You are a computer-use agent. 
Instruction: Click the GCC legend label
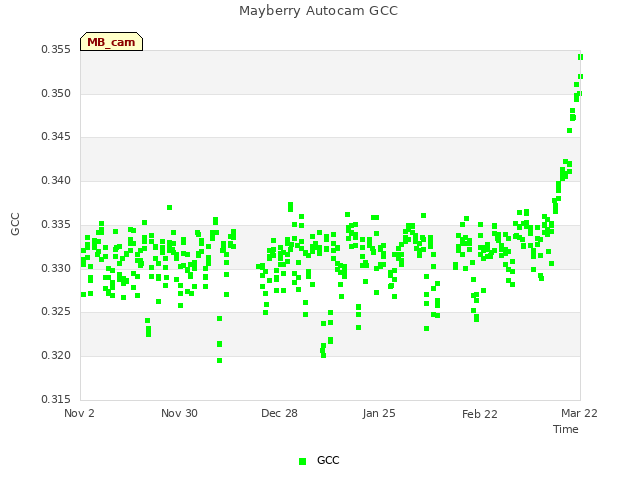pyautogui.click(x=328, y=460)
